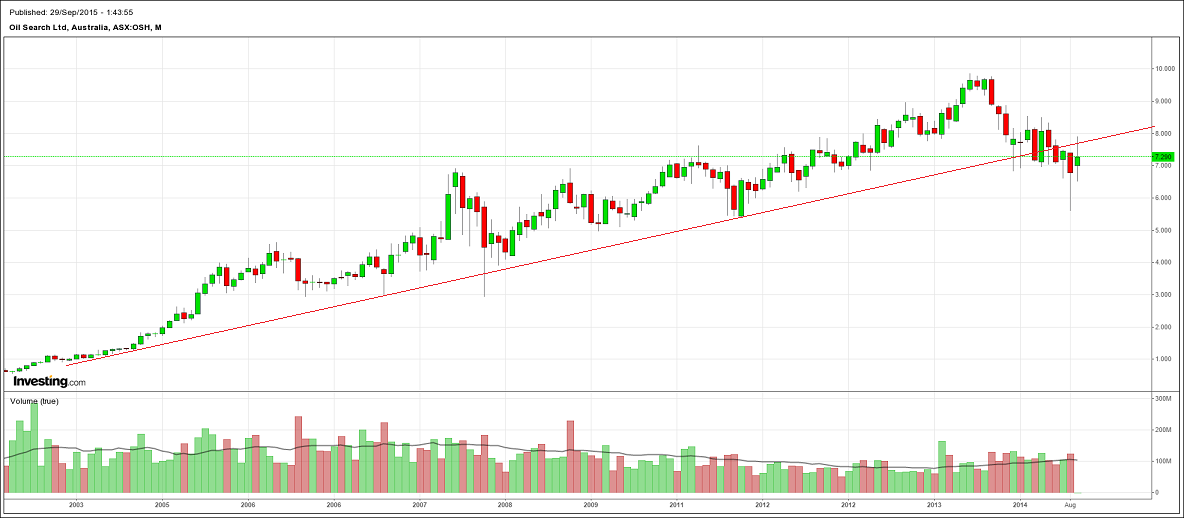
Task: Click the 1.000 price axis label
Action: pyautogui.click(x=1164, y=359)
